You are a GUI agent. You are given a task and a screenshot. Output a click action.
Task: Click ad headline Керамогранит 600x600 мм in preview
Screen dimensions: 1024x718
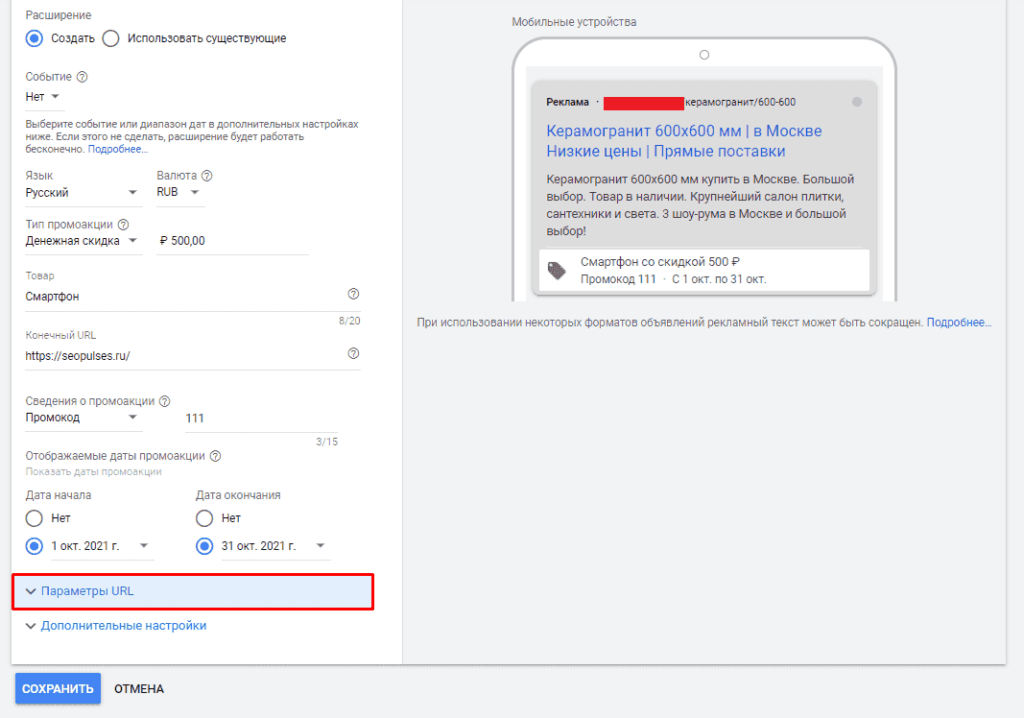click(684, 141)
